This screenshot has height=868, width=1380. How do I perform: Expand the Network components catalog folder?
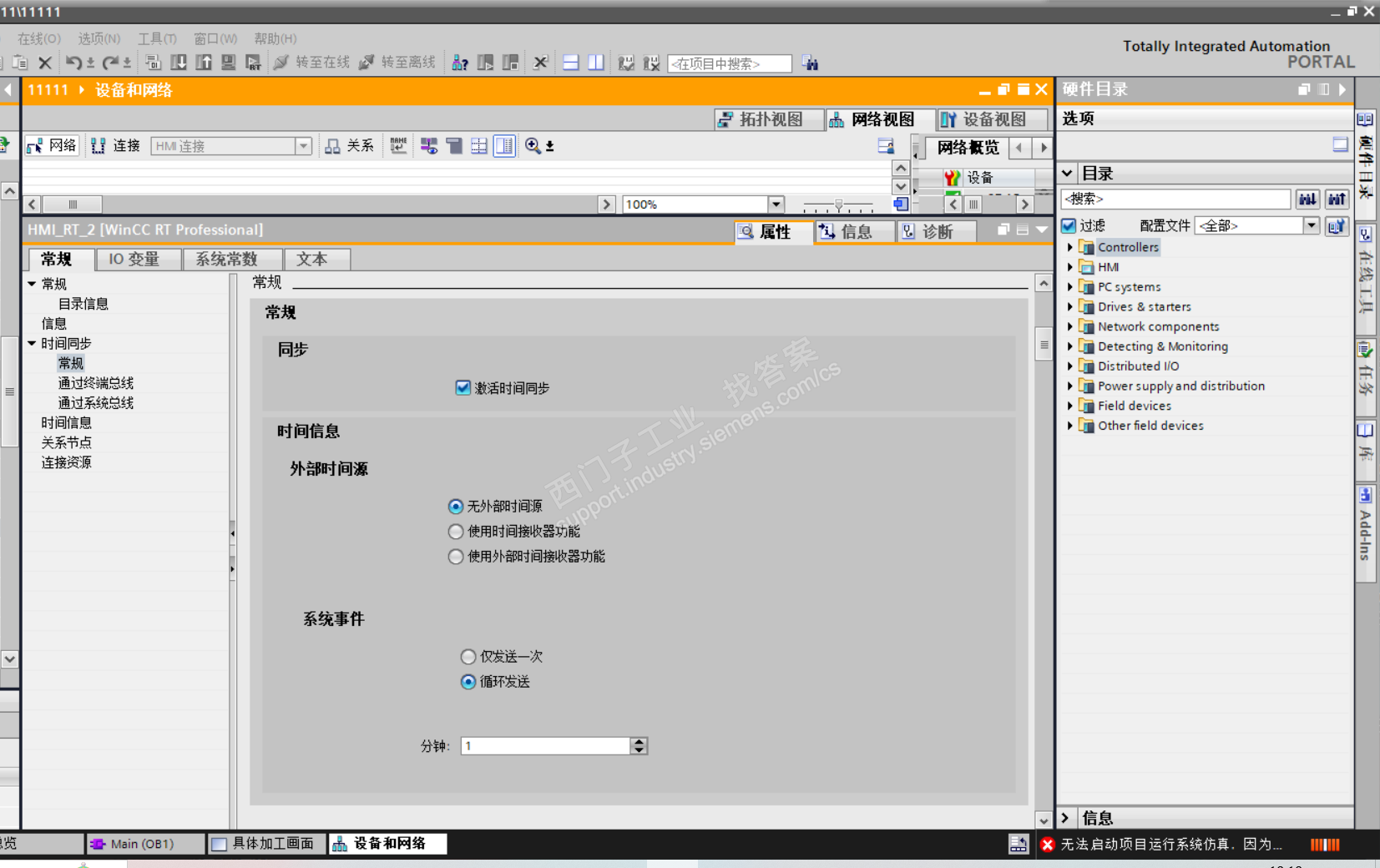pos(1070,326)
